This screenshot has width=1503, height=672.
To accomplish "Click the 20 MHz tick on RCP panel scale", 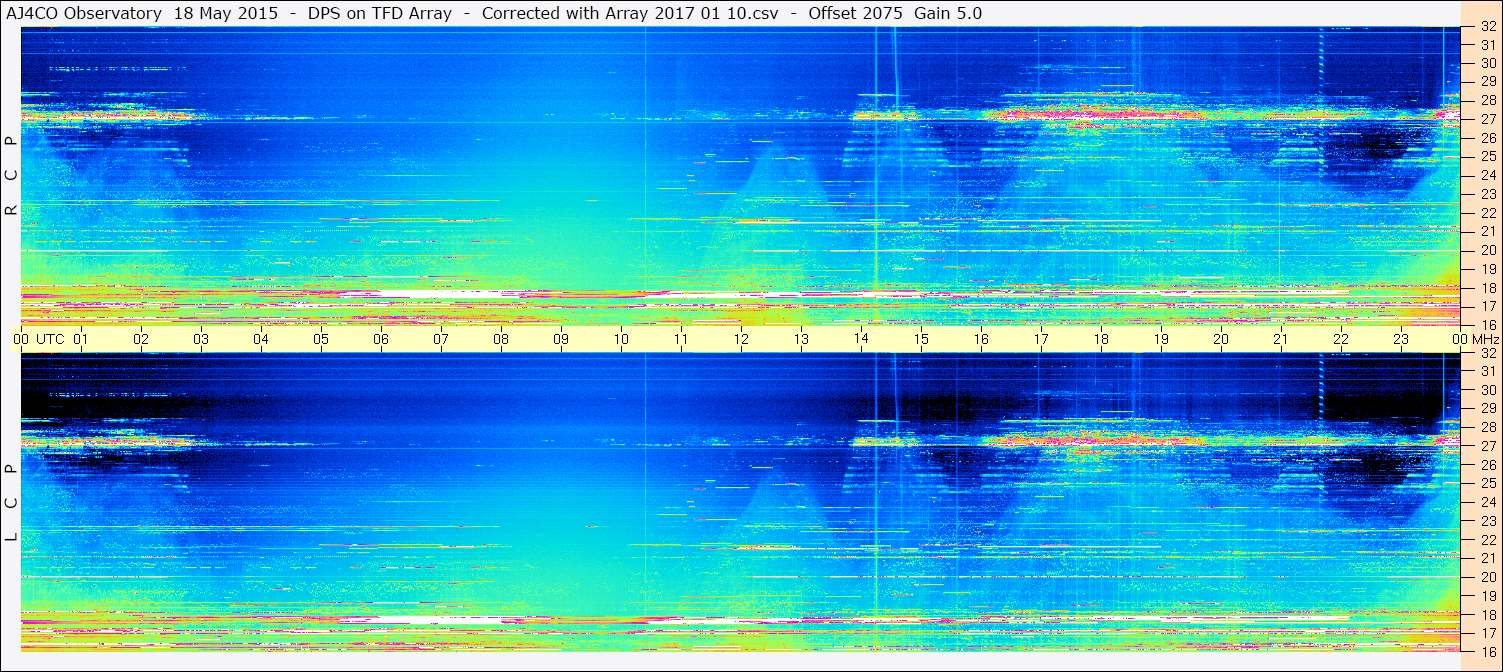I will (x=1488, y=250).
